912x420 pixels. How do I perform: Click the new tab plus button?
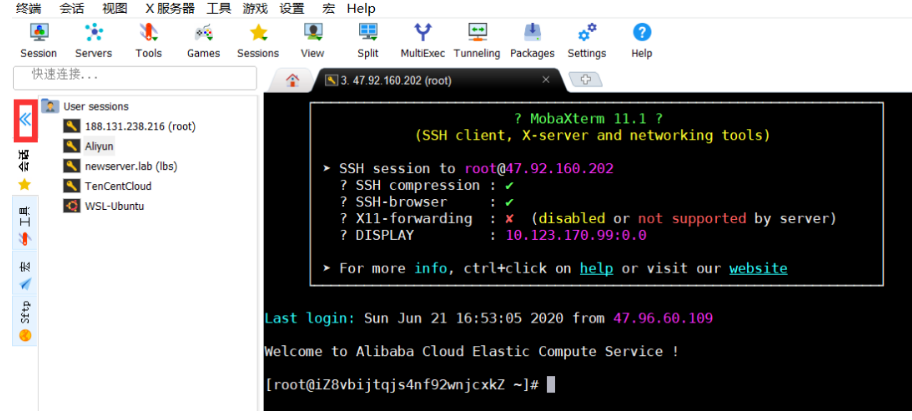coord(584,80)
